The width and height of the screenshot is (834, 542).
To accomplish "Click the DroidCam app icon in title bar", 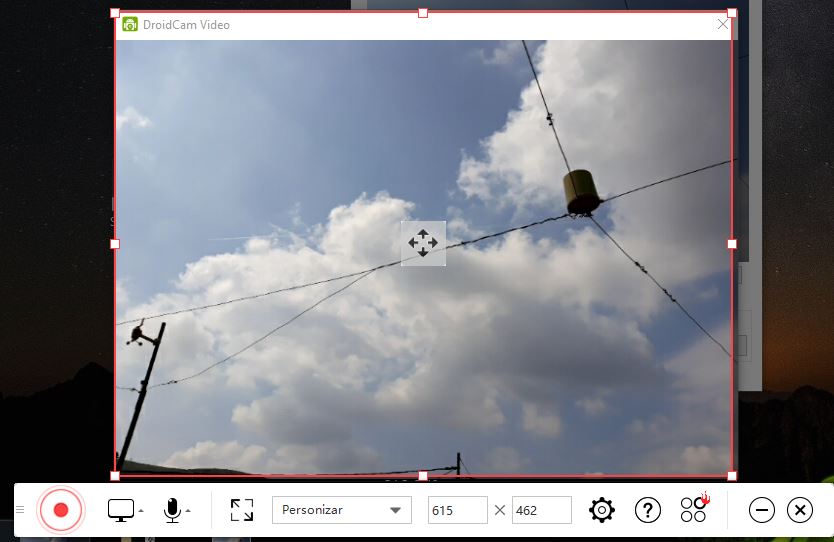I will pos(130,24).
